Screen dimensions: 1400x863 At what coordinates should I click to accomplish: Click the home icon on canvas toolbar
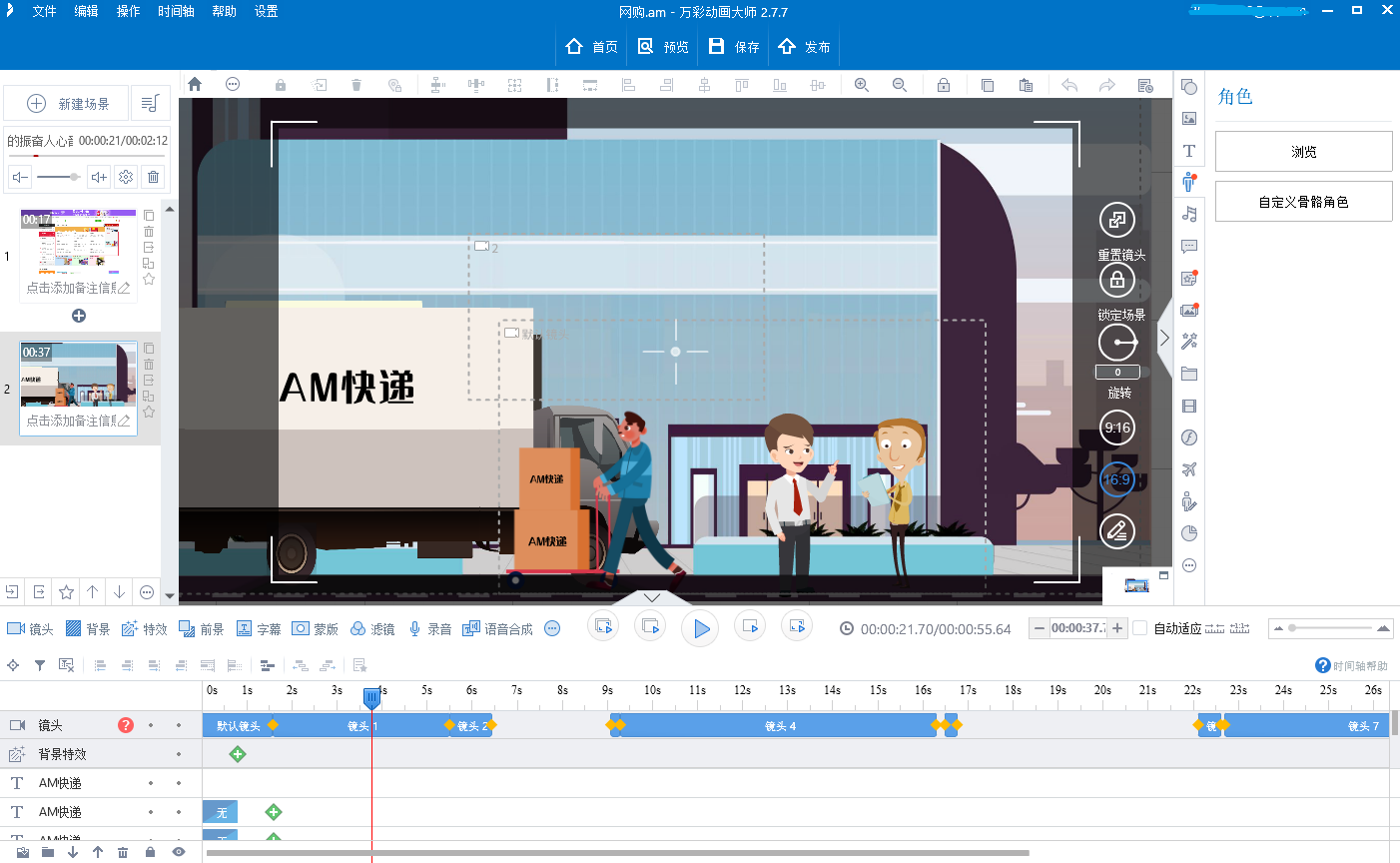(195, 85)
